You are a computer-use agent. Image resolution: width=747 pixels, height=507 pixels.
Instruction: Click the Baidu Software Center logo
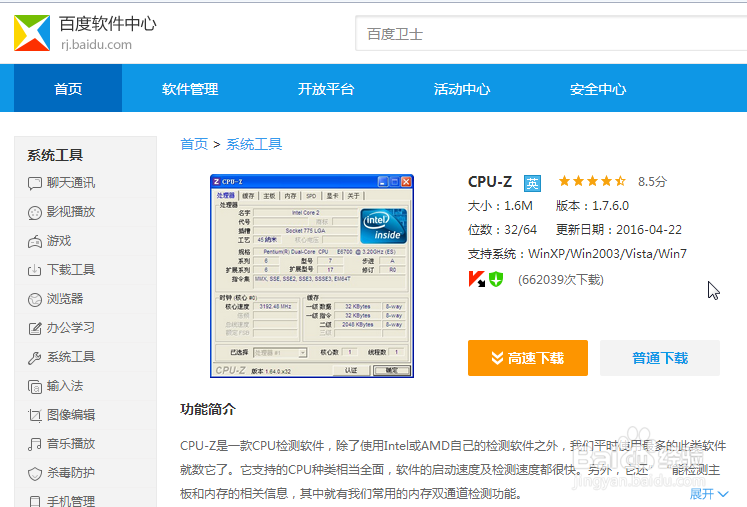[32, 33]
